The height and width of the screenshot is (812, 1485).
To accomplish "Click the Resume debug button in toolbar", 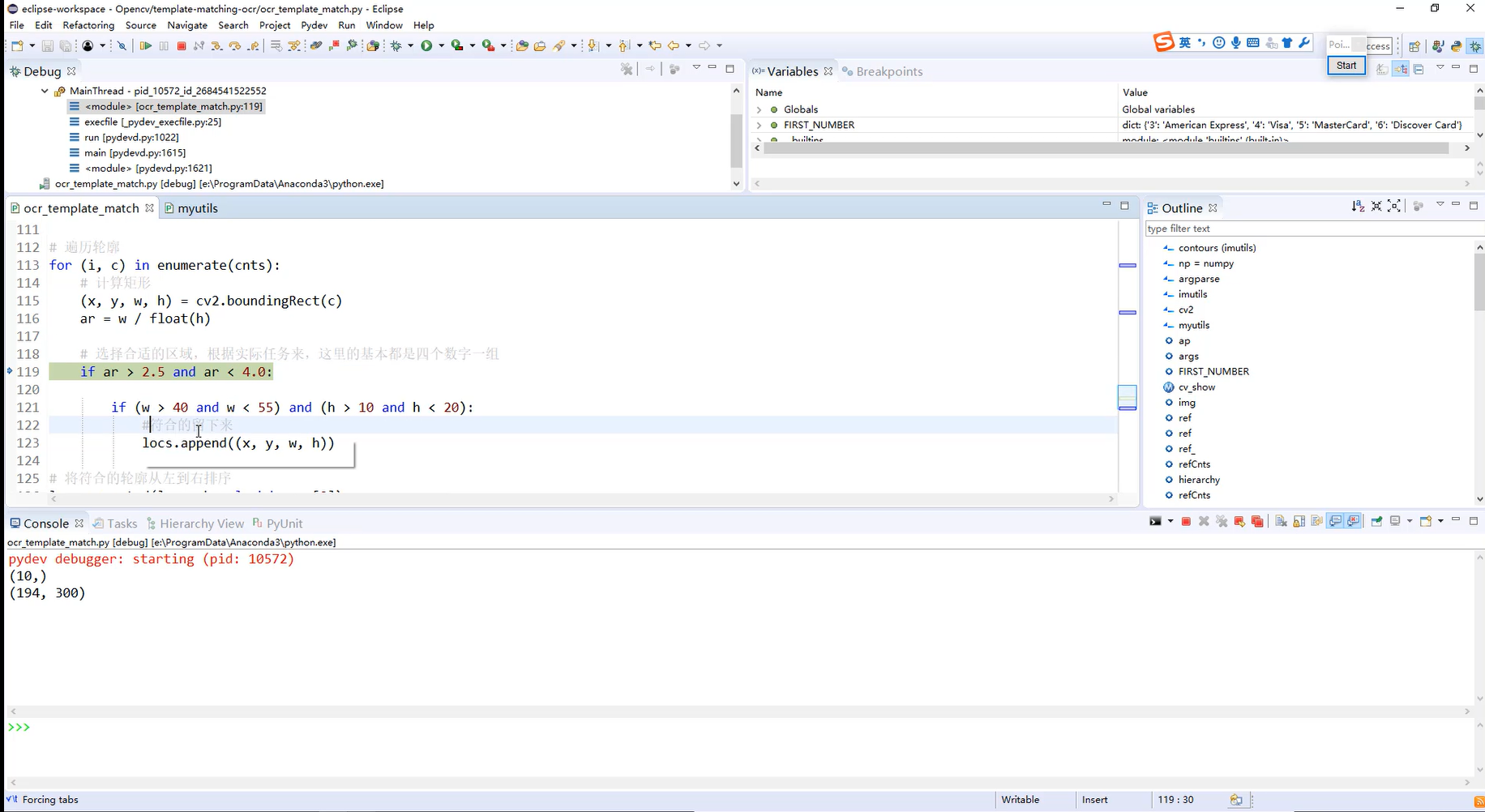I will pos(146,46).
